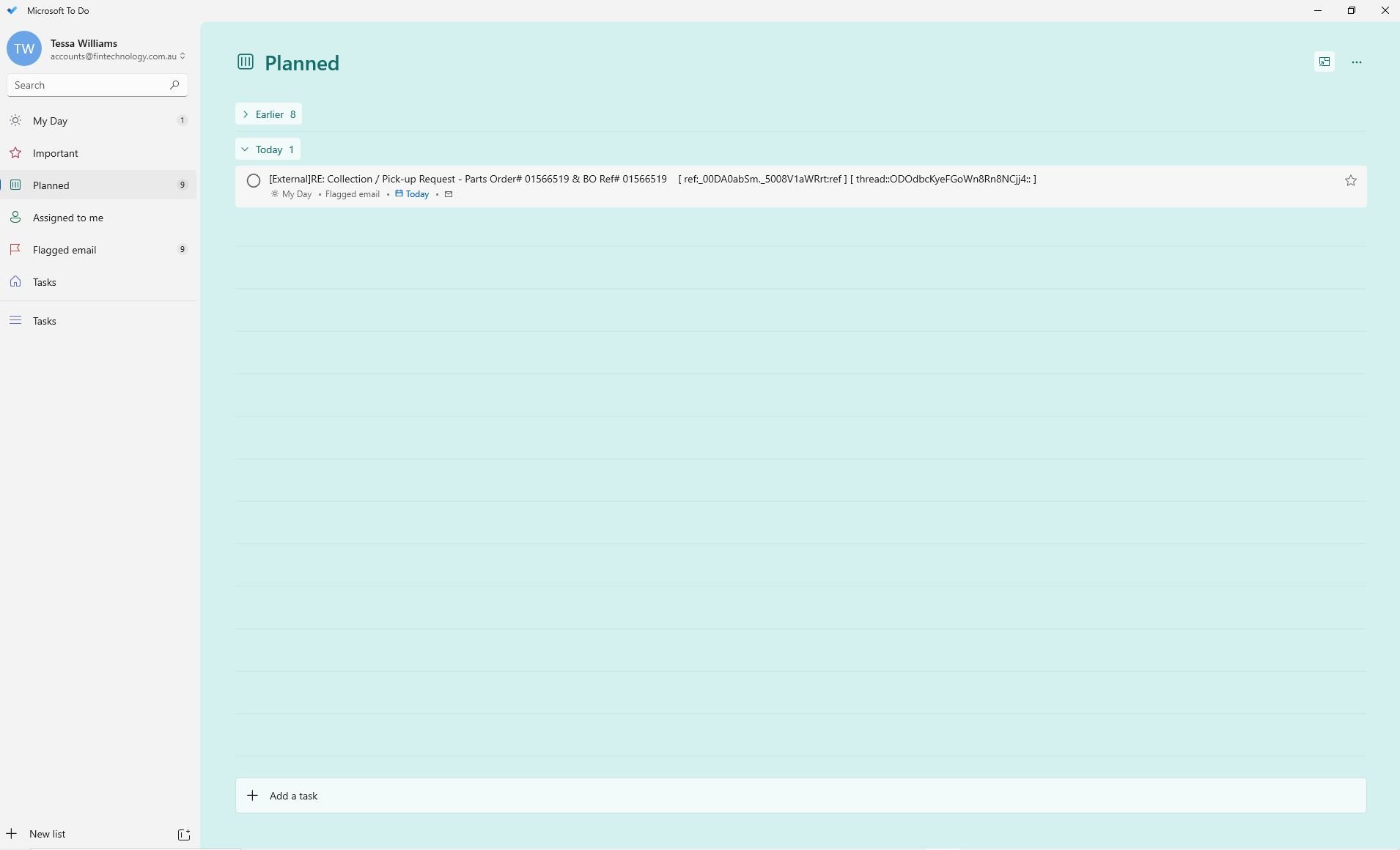Restore down the Microsoft To Do window

click(1352, 11)
